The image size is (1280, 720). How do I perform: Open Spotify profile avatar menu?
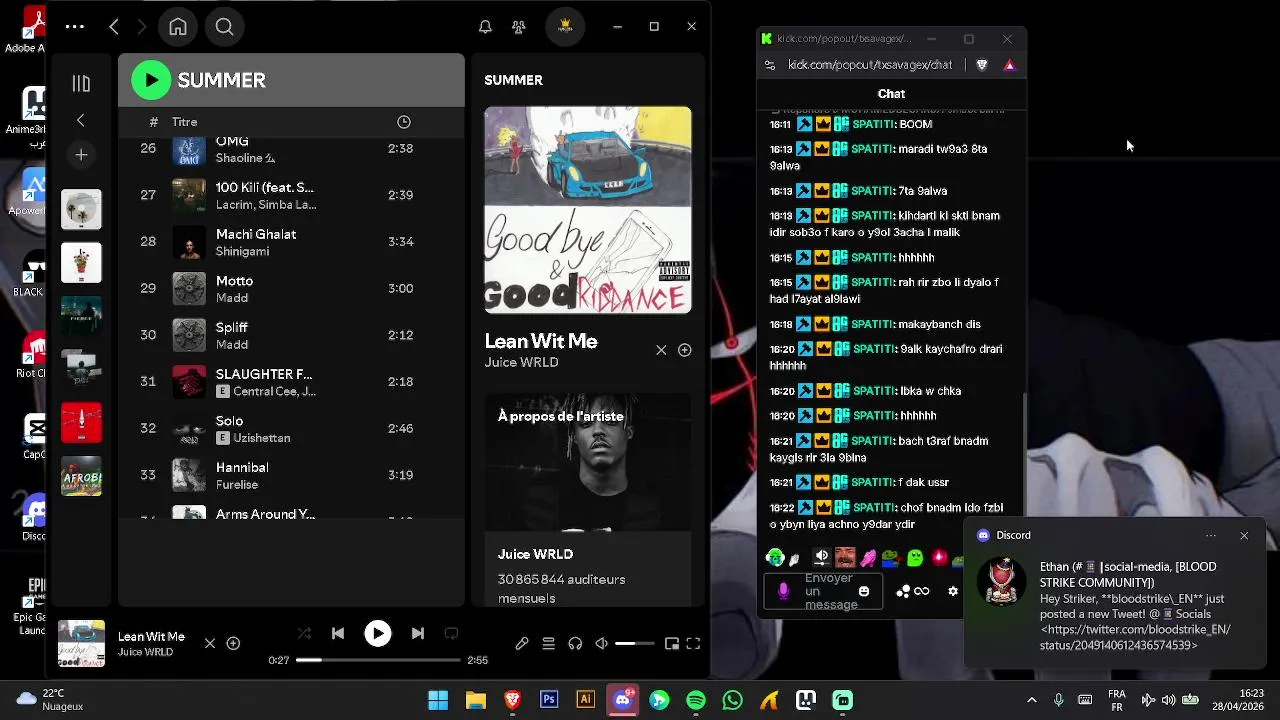[x=565, y=27]
